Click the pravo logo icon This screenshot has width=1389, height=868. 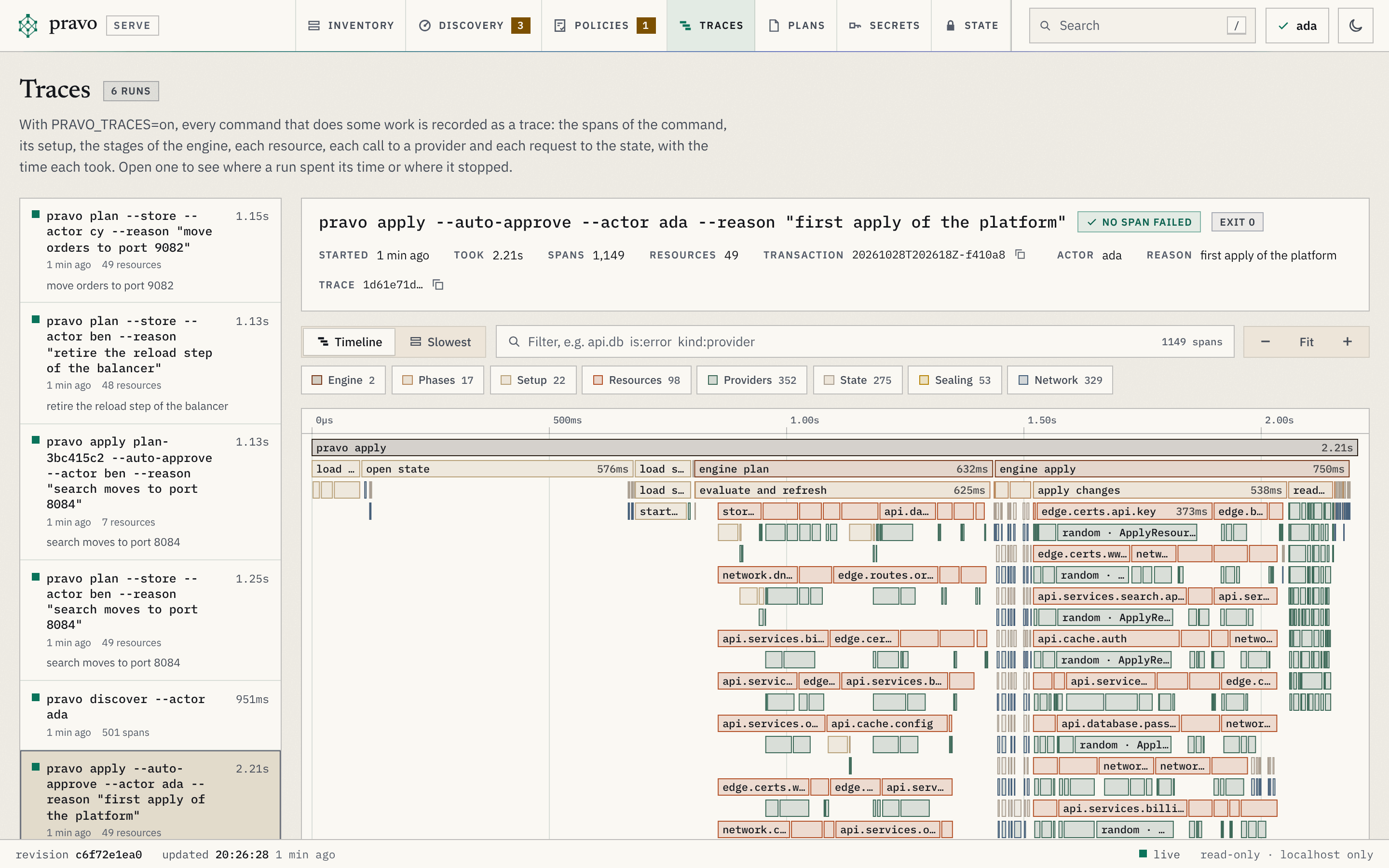point(28,25)
